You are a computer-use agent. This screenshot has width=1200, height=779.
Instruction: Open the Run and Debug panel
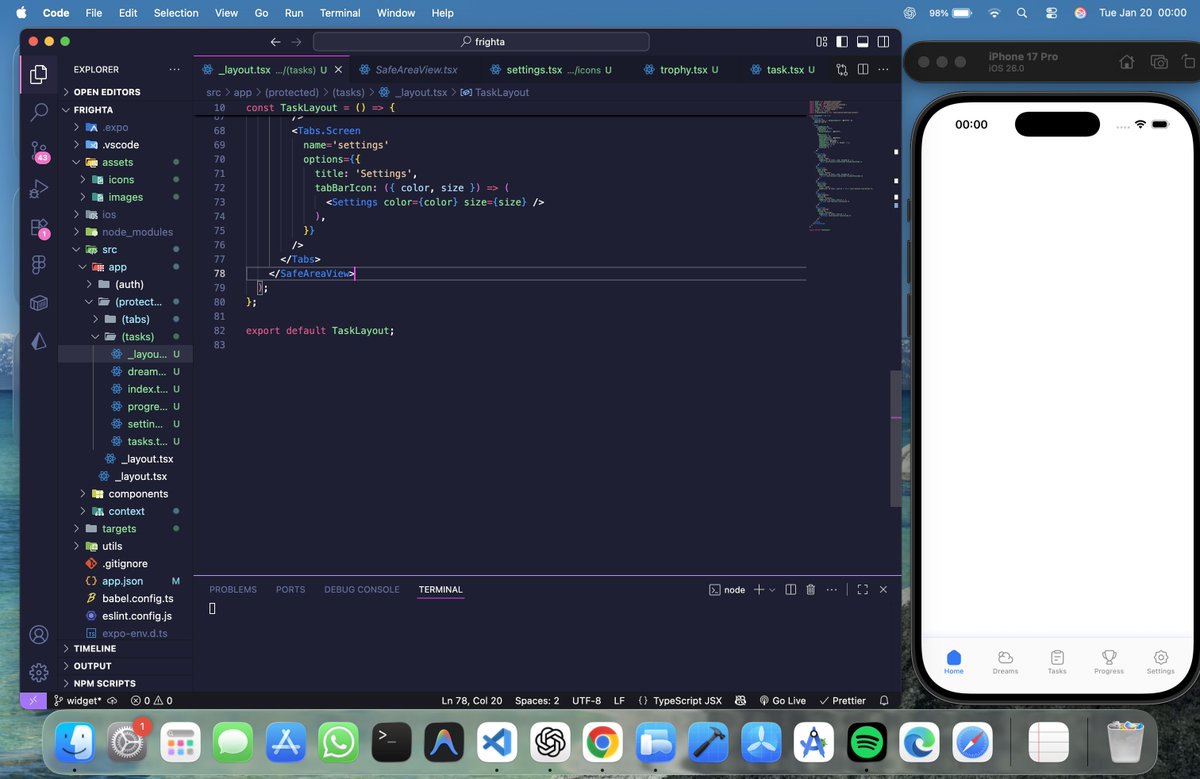[x=38, y=190]
